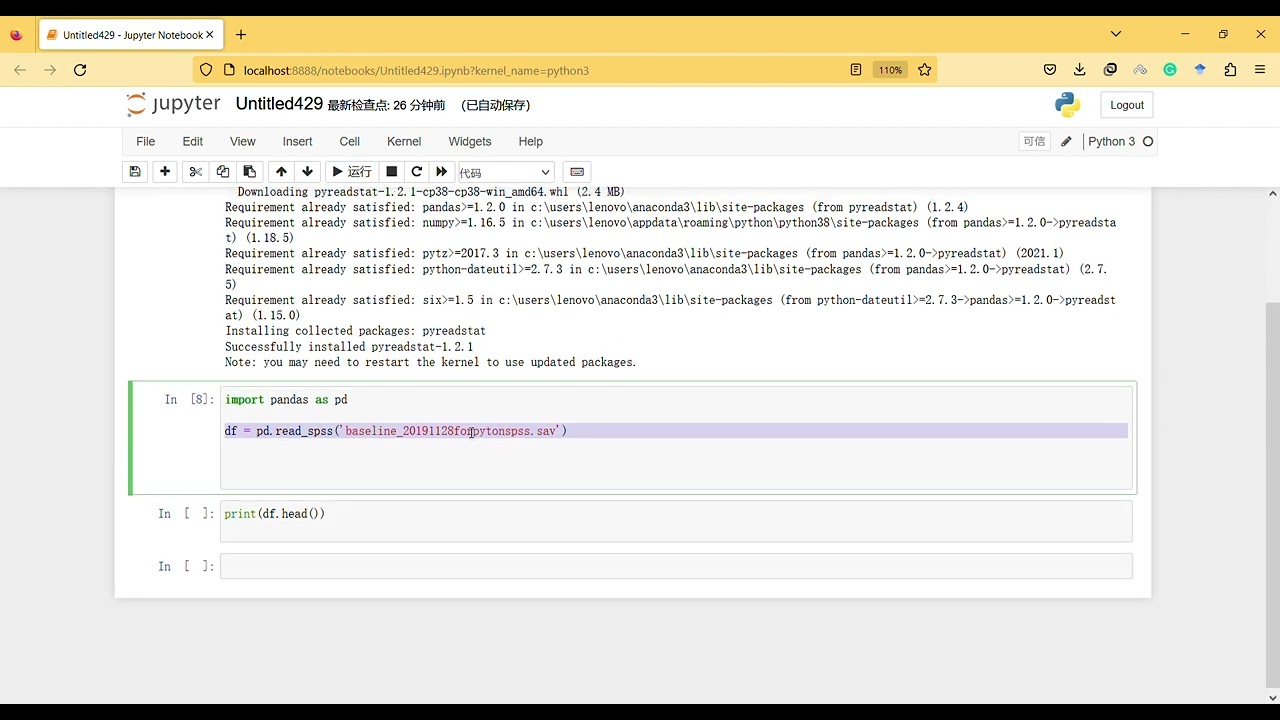Open the Widgets menu

[470, 141]
